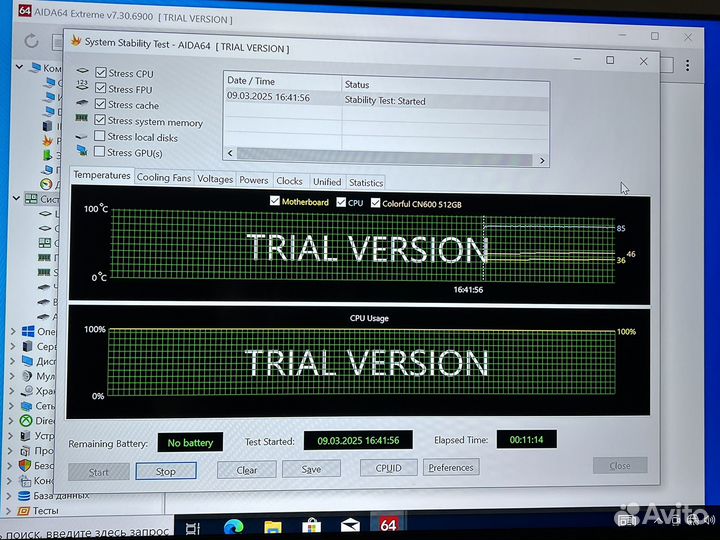Viewport: 720px width, 540px height.
Task: Enable the Stress GPU(s) checkbox
Action: tap(99, 152)
